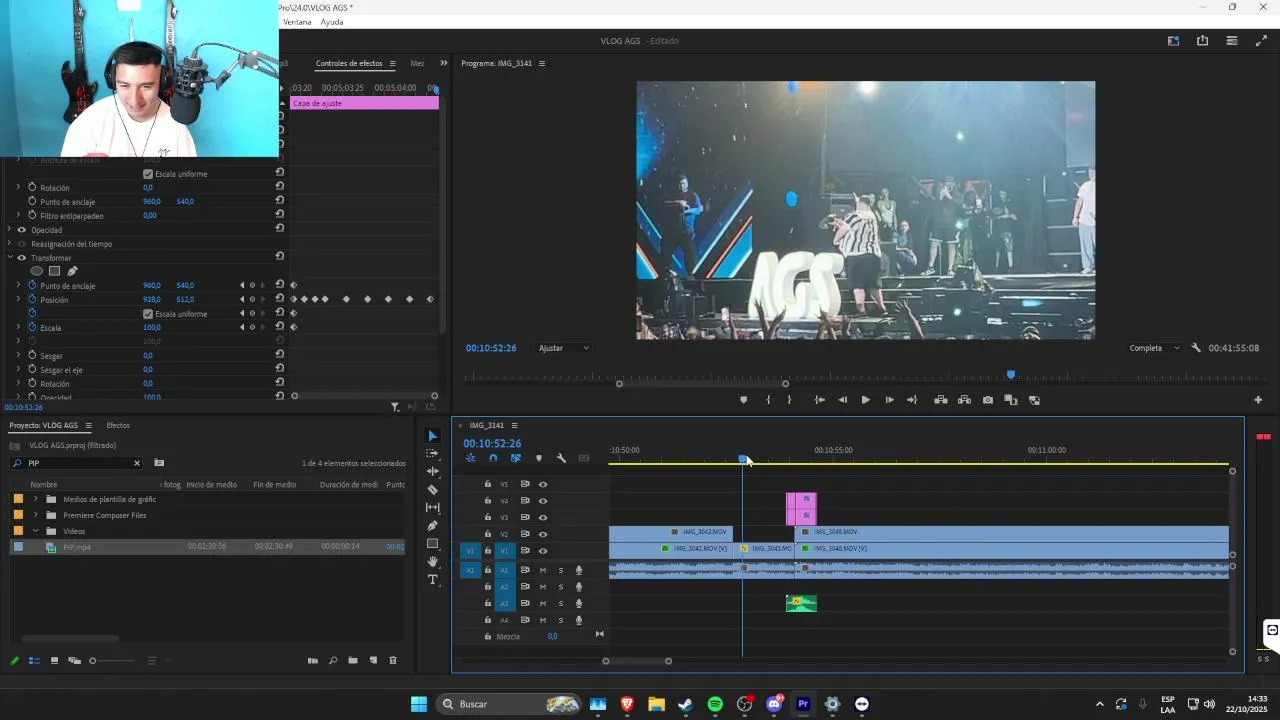
Task: Click the Program monitor wrench settings icon
Action: [x=1196, y=348]
